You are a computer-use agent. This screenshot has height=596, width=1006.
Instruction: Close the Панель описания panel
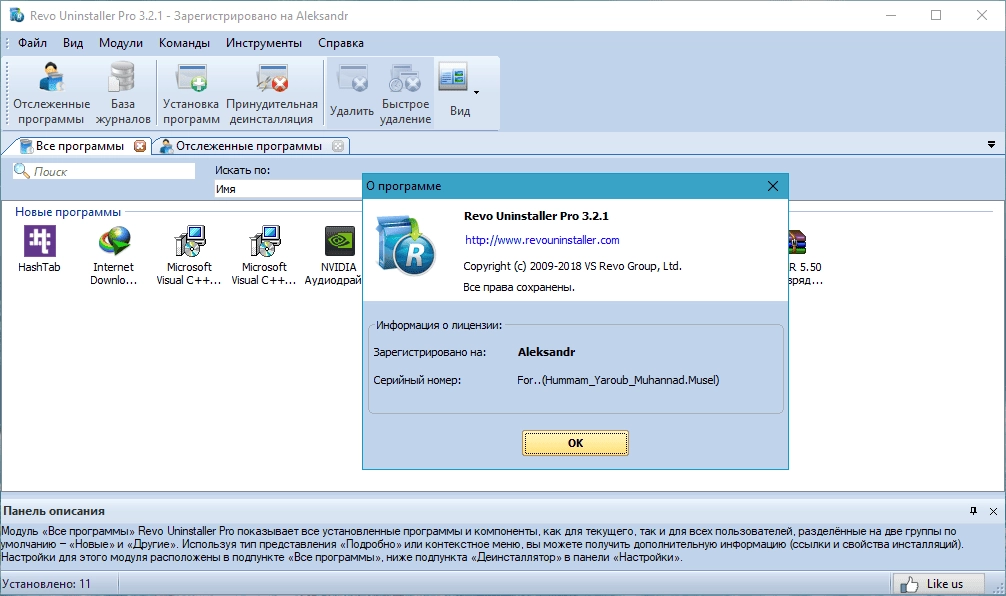point(993,511)
